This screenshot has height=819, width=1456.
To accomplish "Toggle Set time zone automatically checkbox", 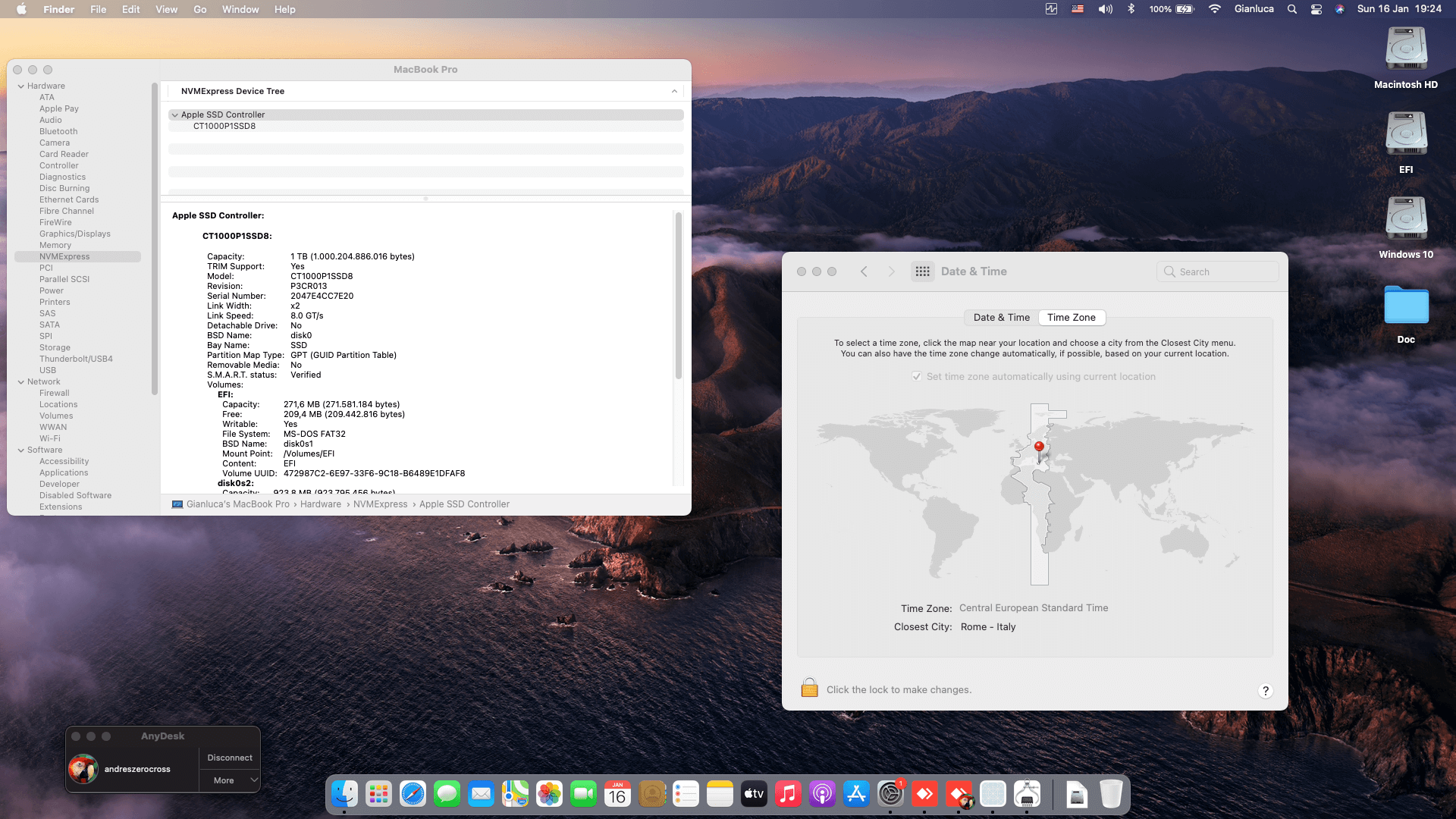I will tap(917, 376).
